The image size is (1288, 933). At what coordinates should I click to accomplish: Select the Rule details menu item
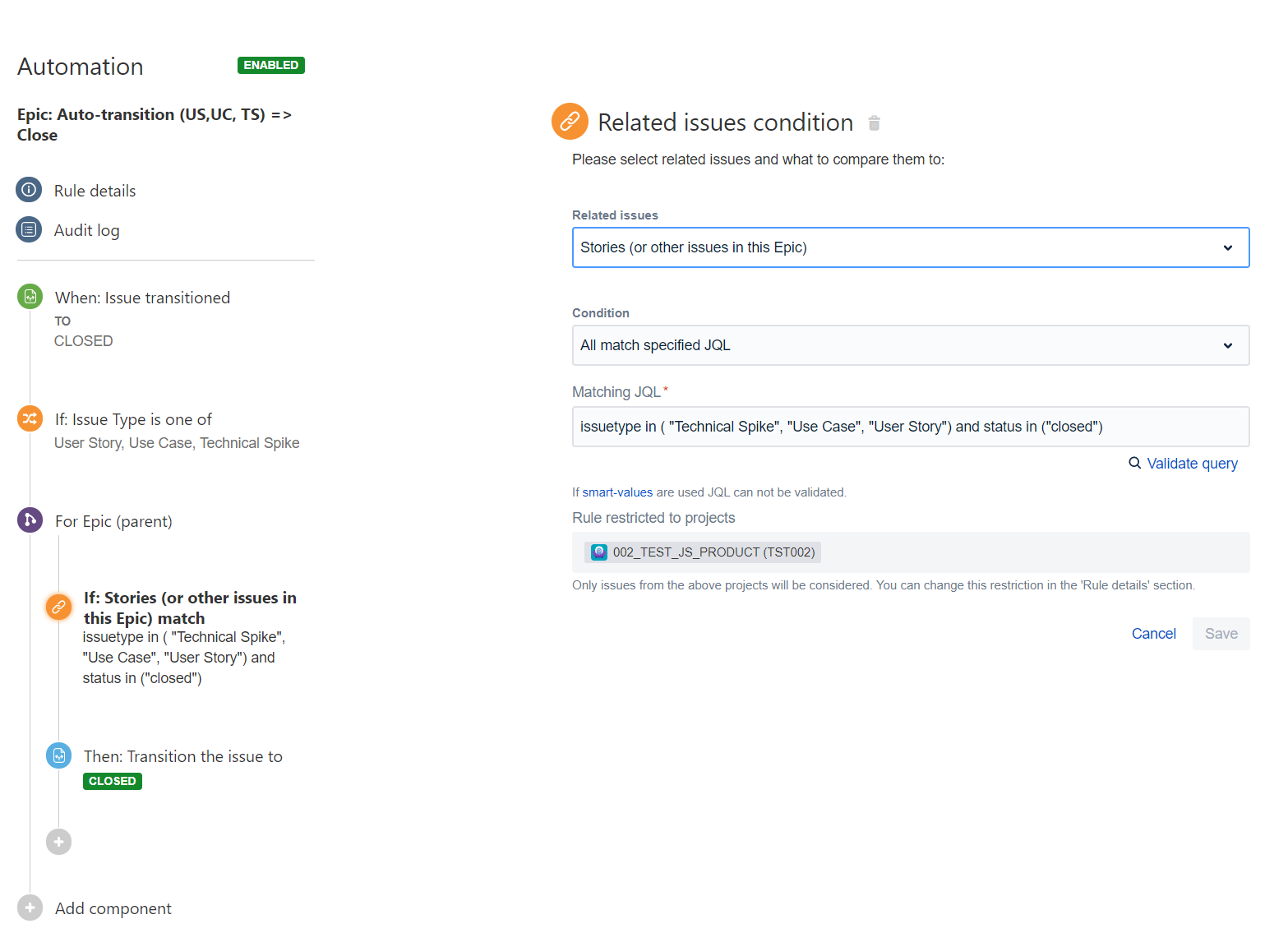(x=95, y=191)
